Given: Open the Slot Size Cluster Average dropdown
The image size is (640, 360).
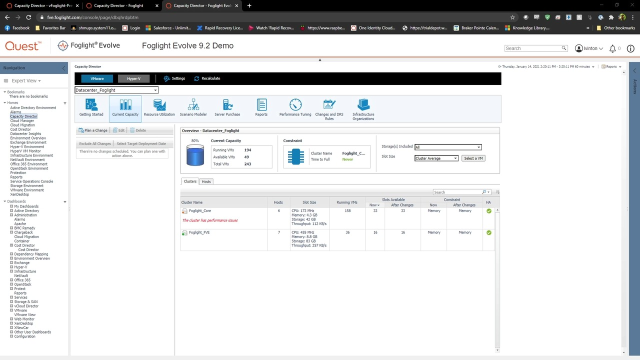Looking at the screenshot, I should 436,158.
